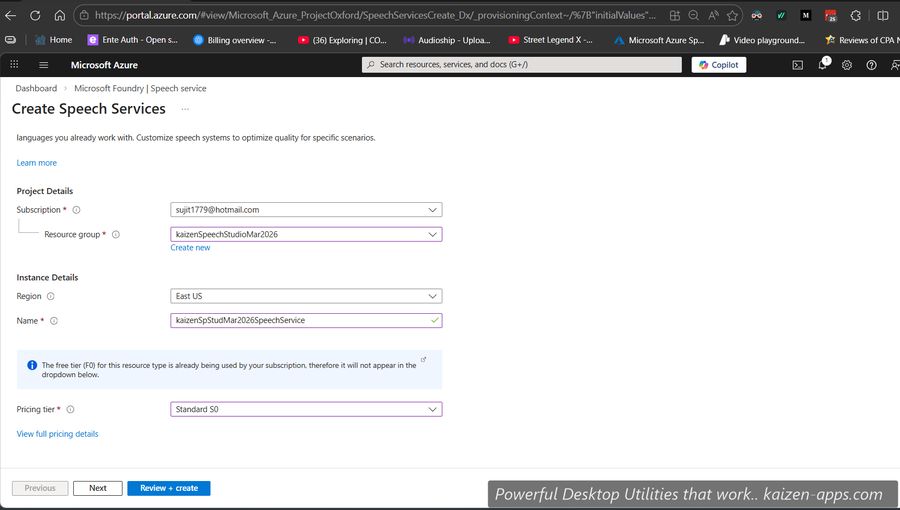Launch Azure Cloud Shell
Screen dimensions: 900x510
coord(798,65)
